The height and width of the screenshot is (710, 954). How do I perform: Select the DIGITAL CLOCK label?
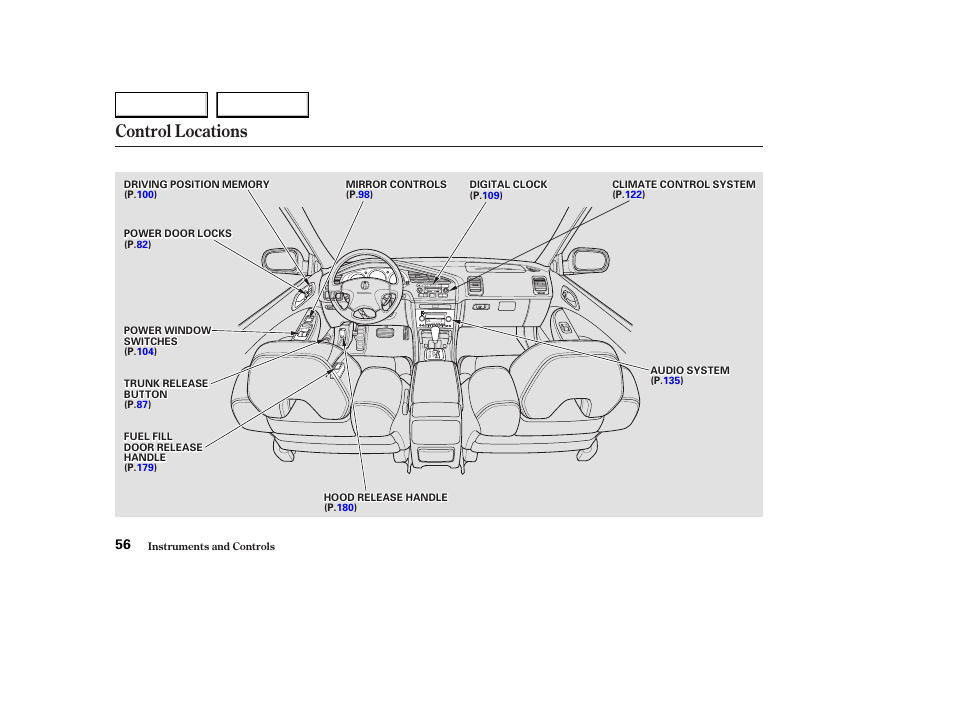pyautogui.click(x=508, y=184)
